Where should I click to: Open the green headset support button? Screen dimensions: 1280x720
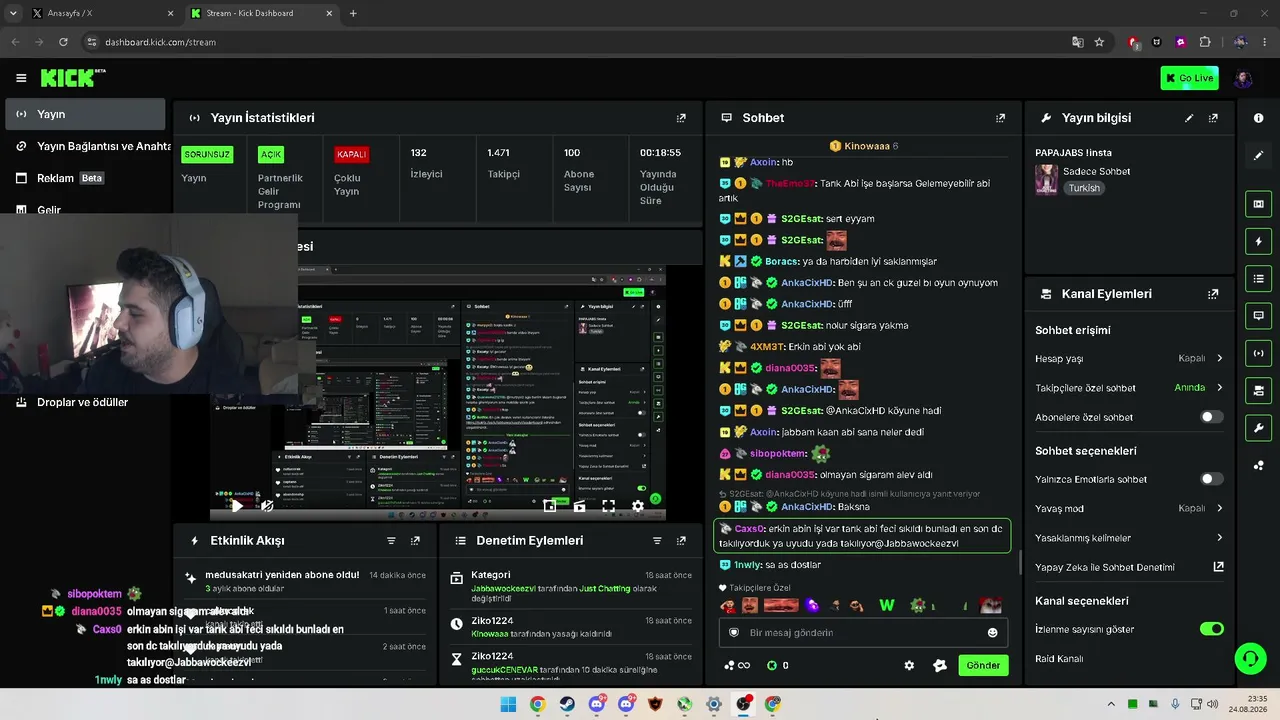[x=1250, y=658]
